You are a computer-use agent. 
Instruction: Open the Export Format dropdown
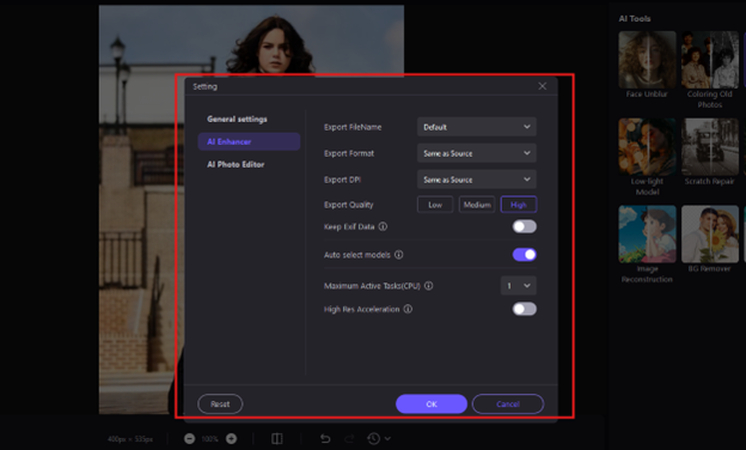477,153
